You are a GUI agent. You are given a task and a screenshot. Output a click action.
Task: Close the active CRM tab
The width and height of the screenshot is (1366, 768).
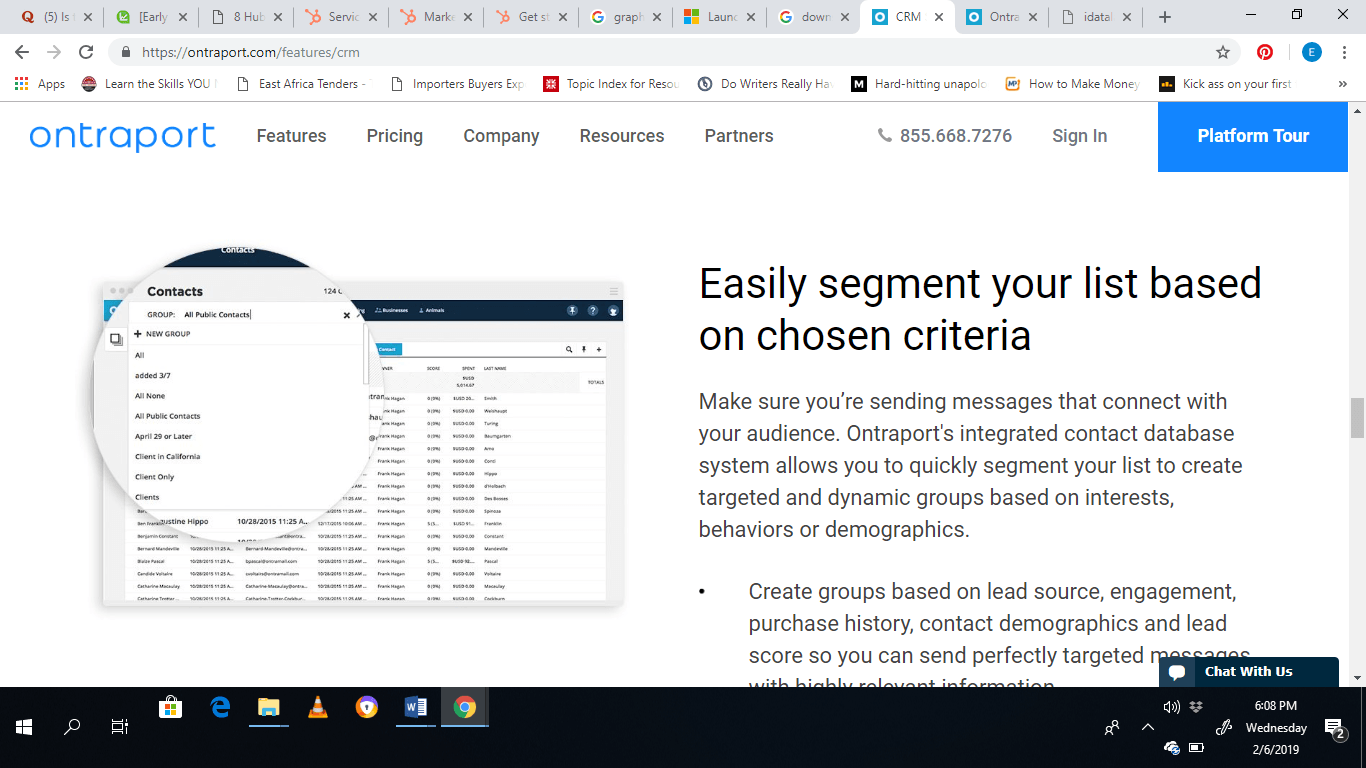point(938,17)
